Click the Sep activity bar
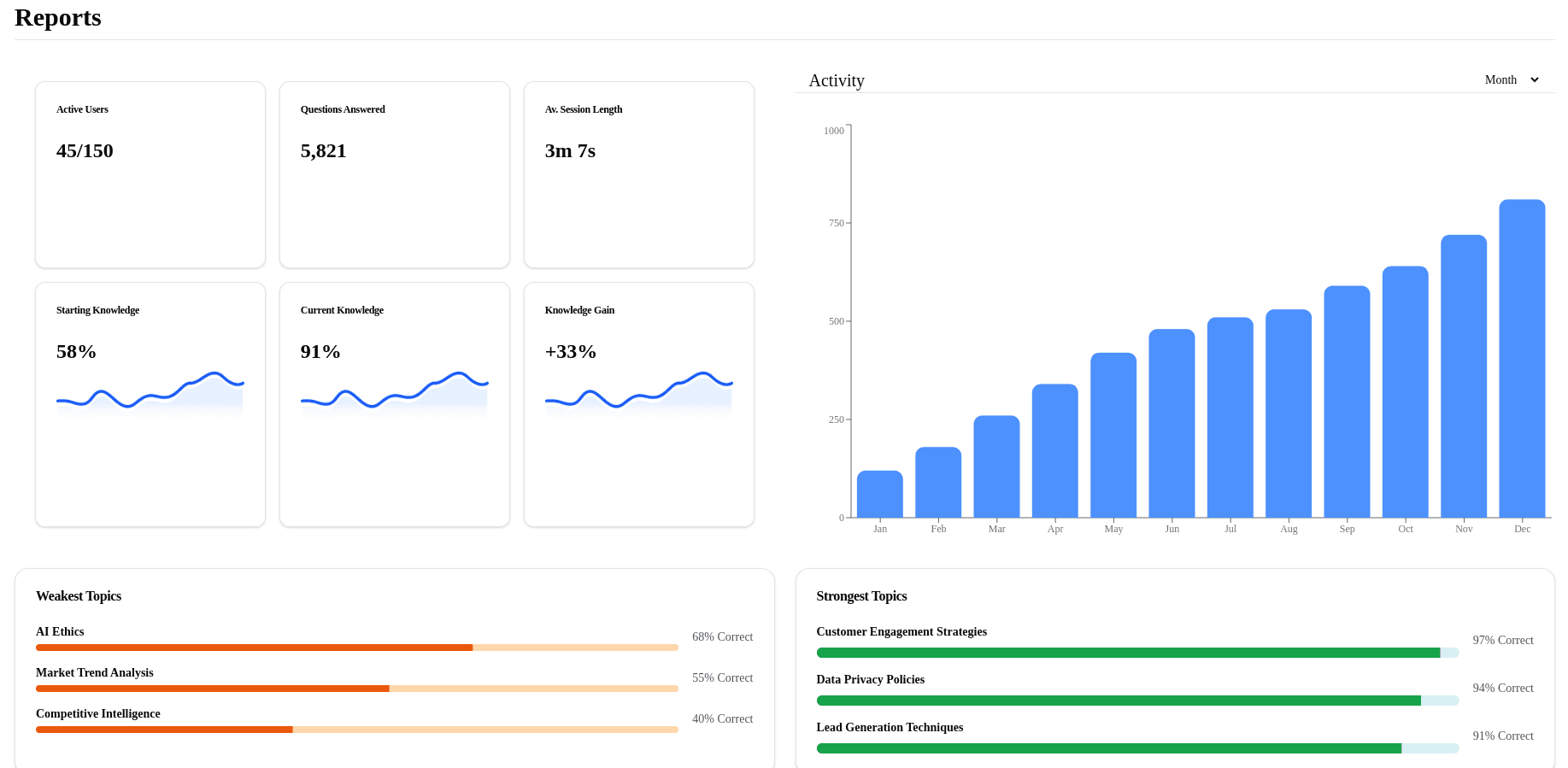Screen dimensions: 1568x768 [1347, 402]
